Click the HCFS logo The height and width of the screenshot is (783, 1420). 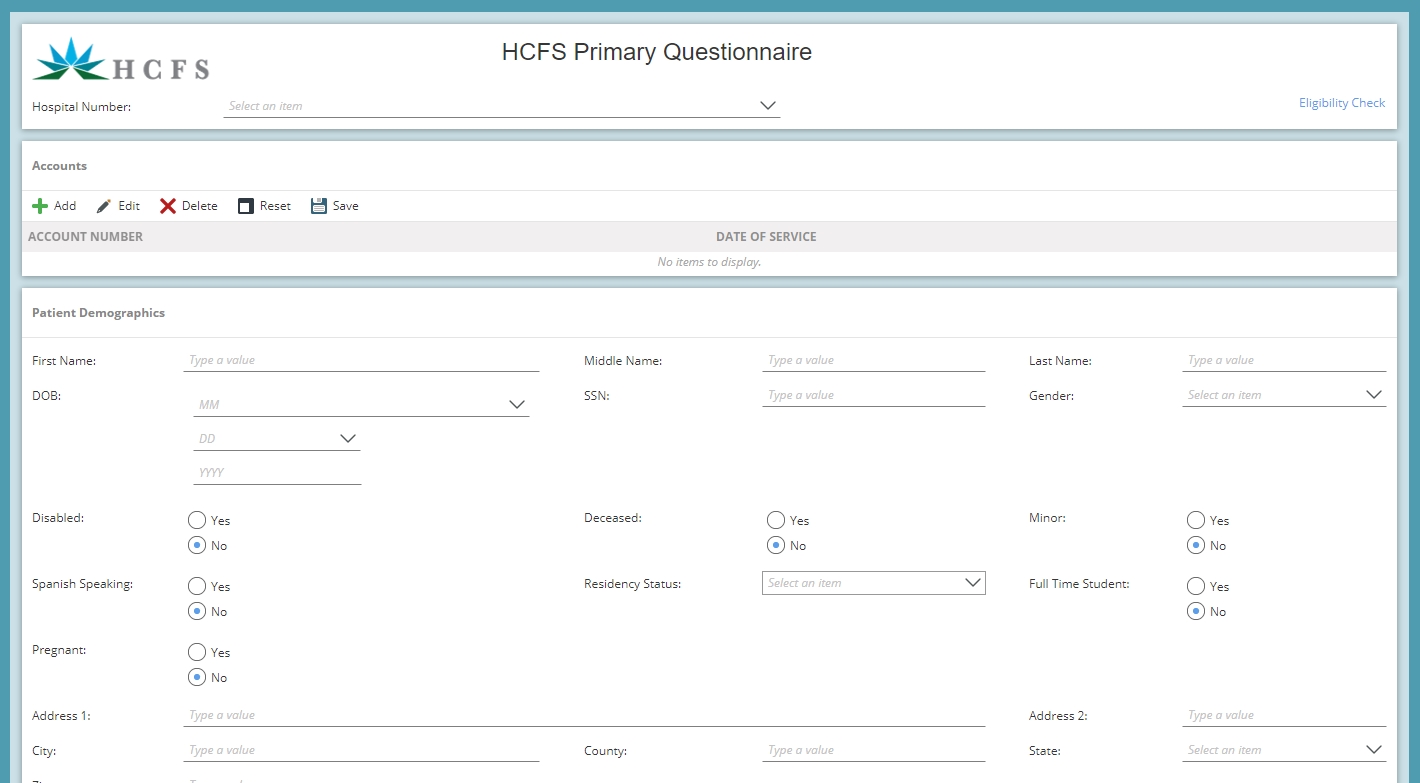(121, 60)
